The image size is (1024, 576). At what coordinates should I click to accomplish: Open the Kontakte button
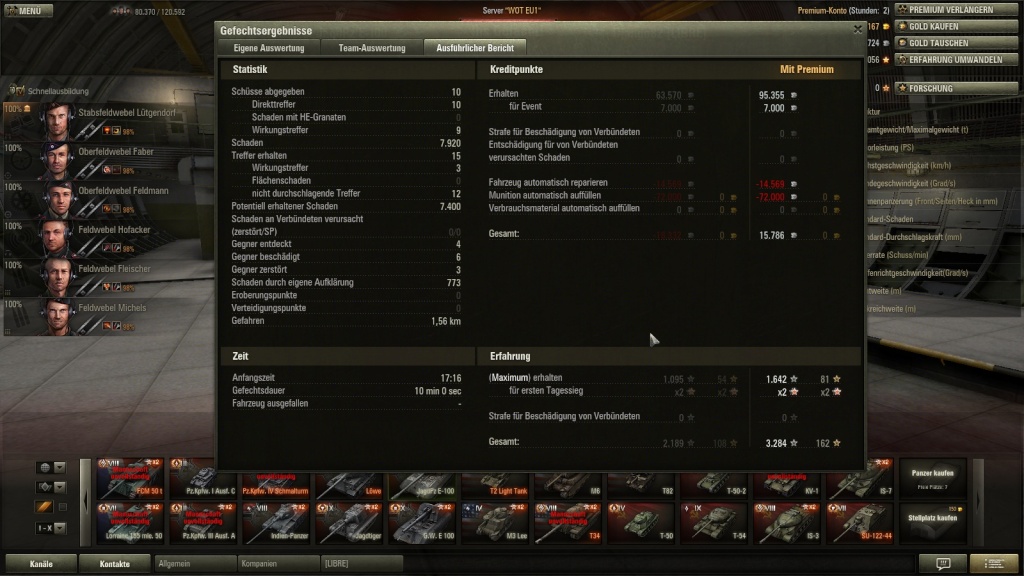(x=114, y=564)
